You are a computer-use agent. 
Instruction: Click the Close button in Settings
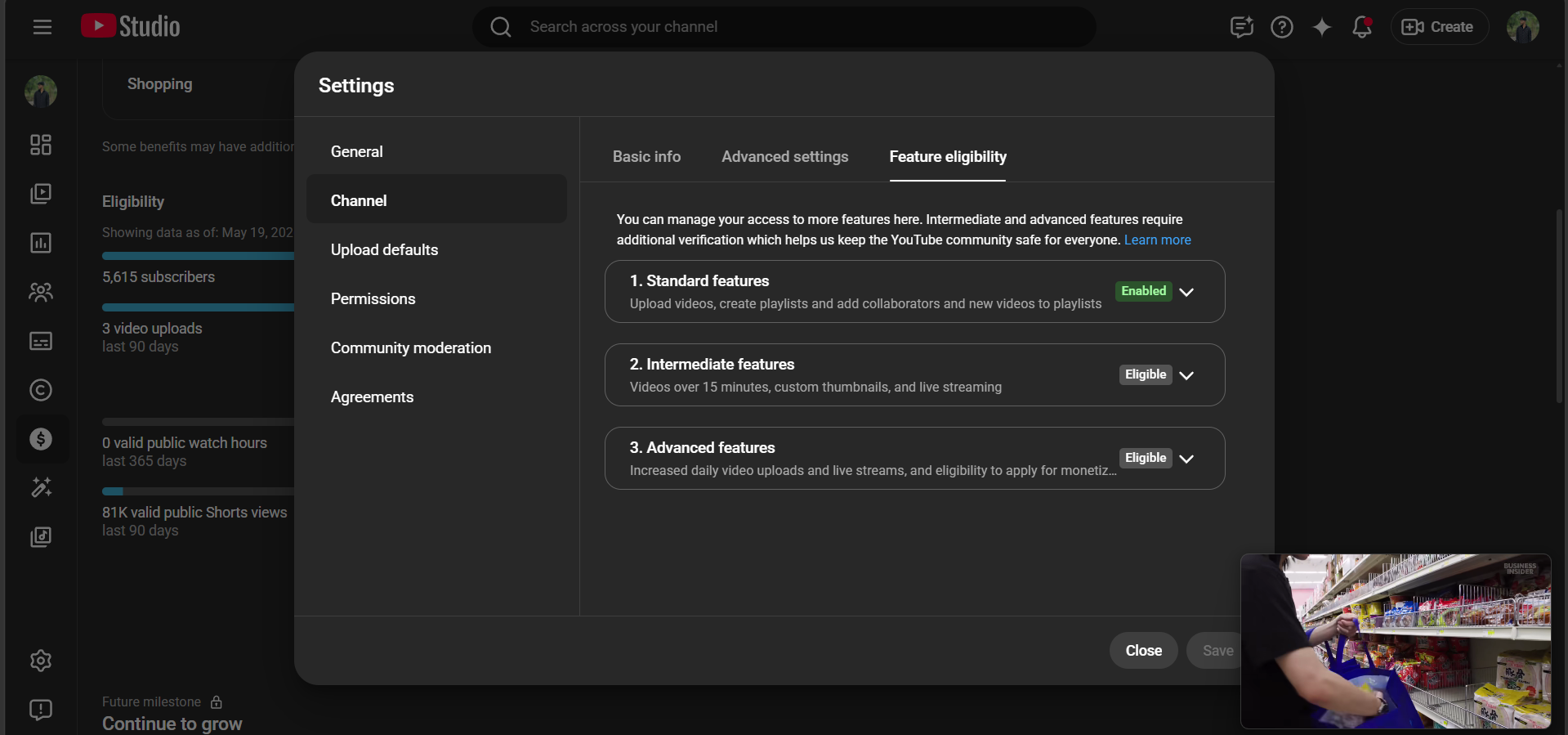1143,651
